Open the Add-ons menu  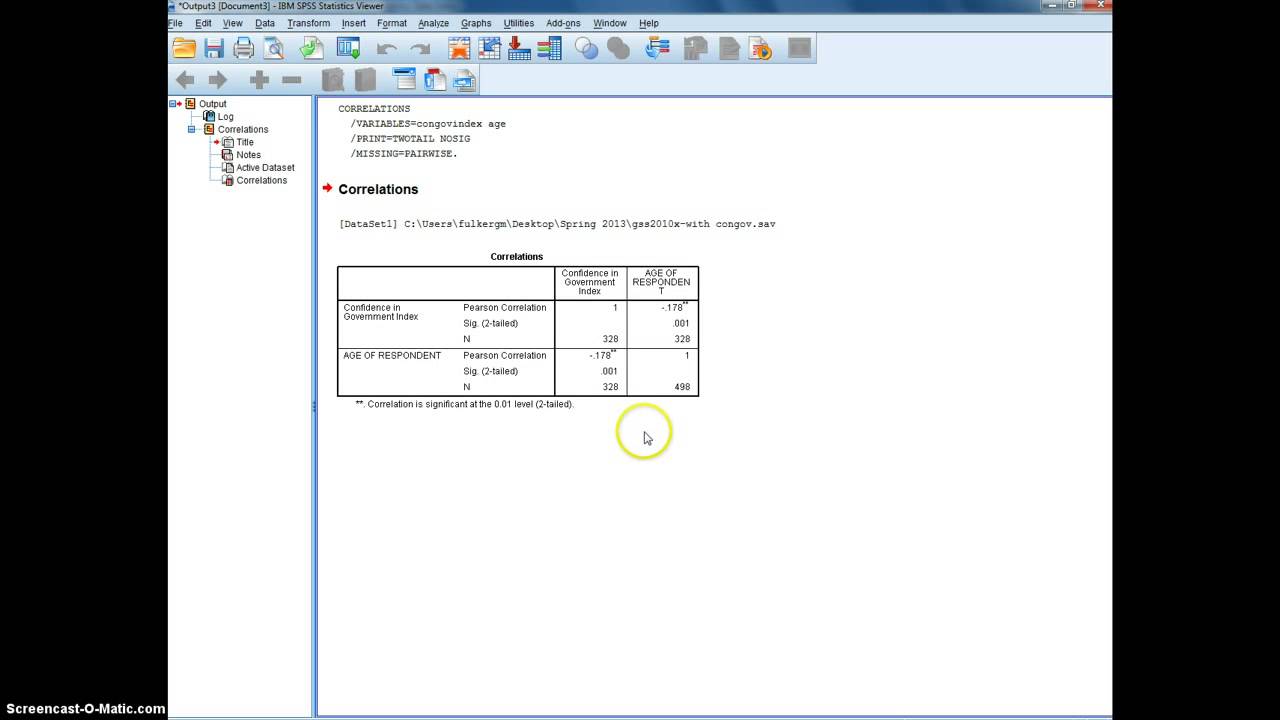point(563,23)
